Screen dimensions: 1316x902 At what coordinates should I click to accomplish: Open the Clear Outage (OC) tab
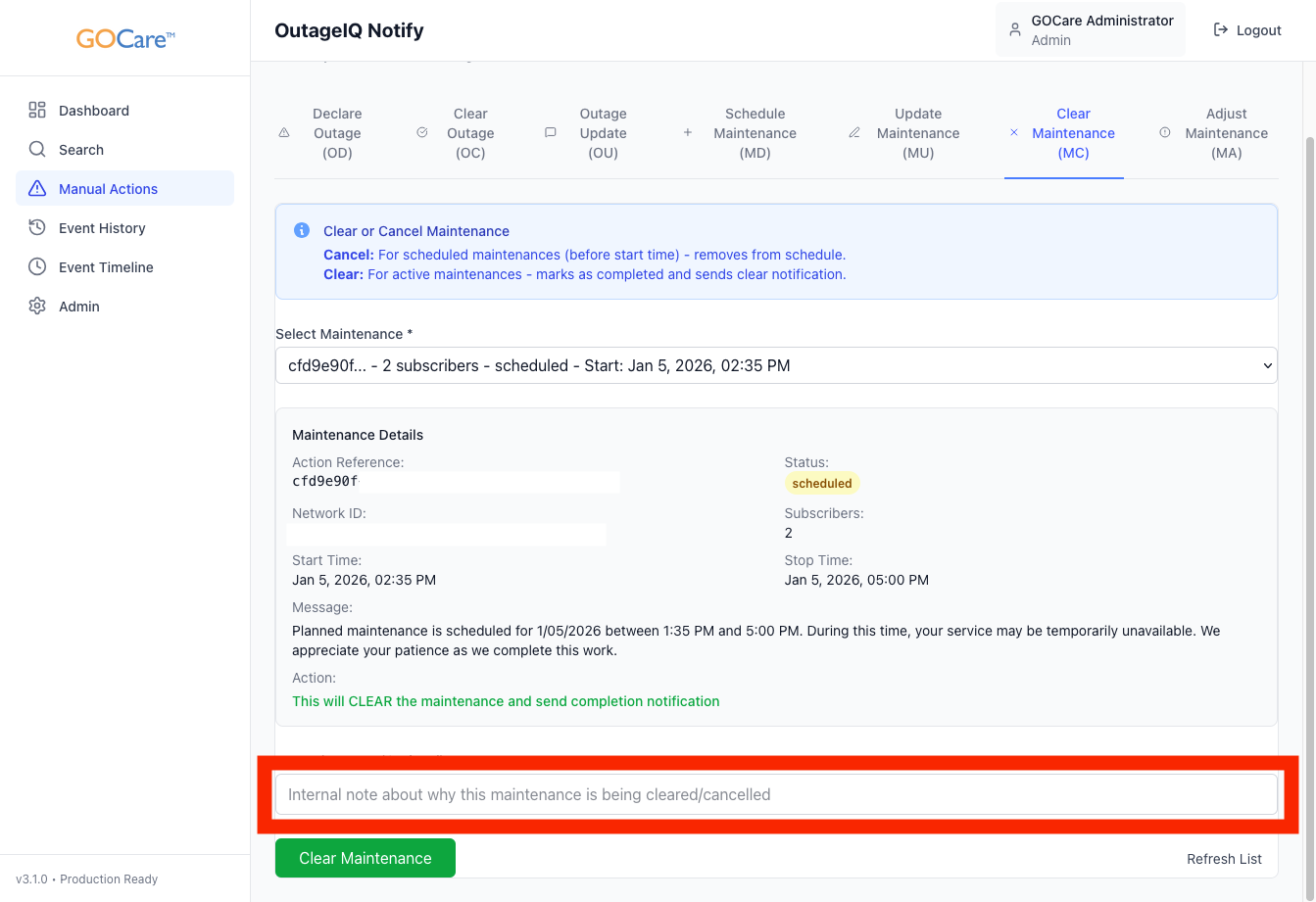pos(460,133)
